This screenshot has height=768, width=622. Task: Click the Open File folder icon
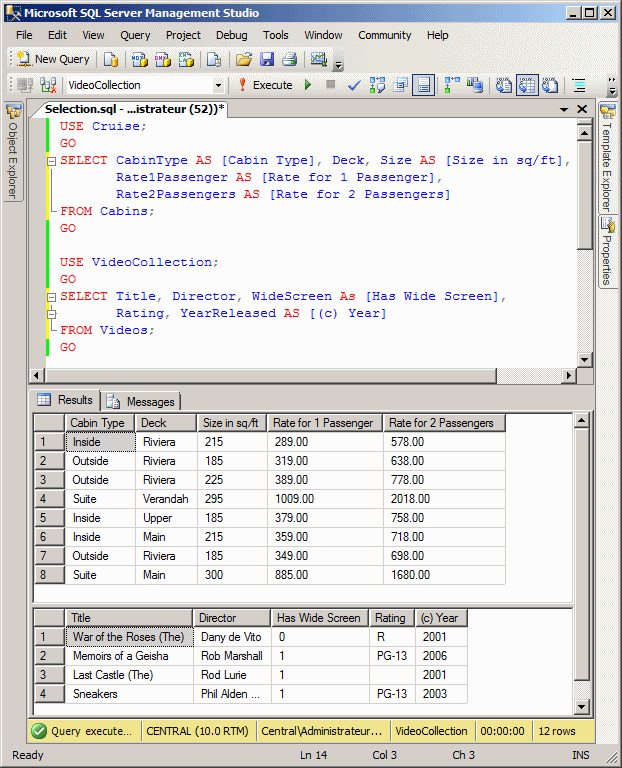(x=243, y=60)
